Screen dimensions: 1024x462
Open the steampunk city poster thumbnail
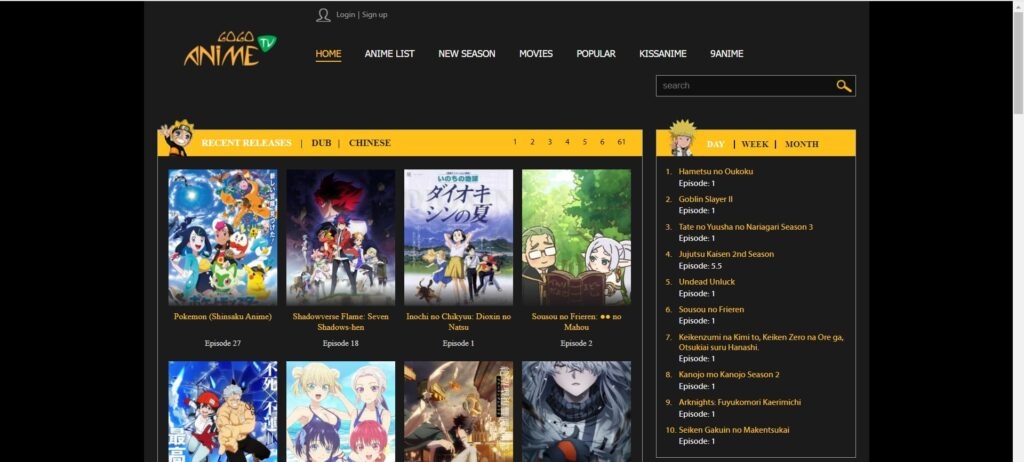[458, 412]
